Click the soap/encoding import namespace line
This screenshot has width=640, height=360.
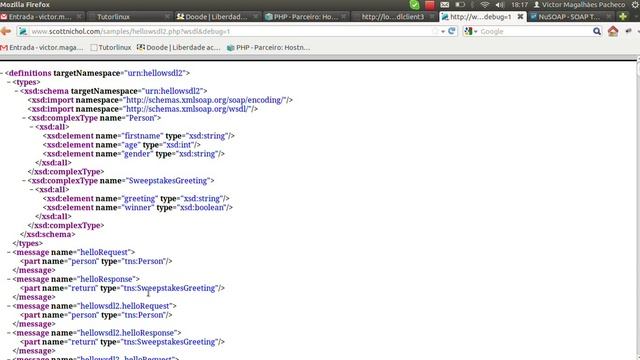tap(160, 100)
